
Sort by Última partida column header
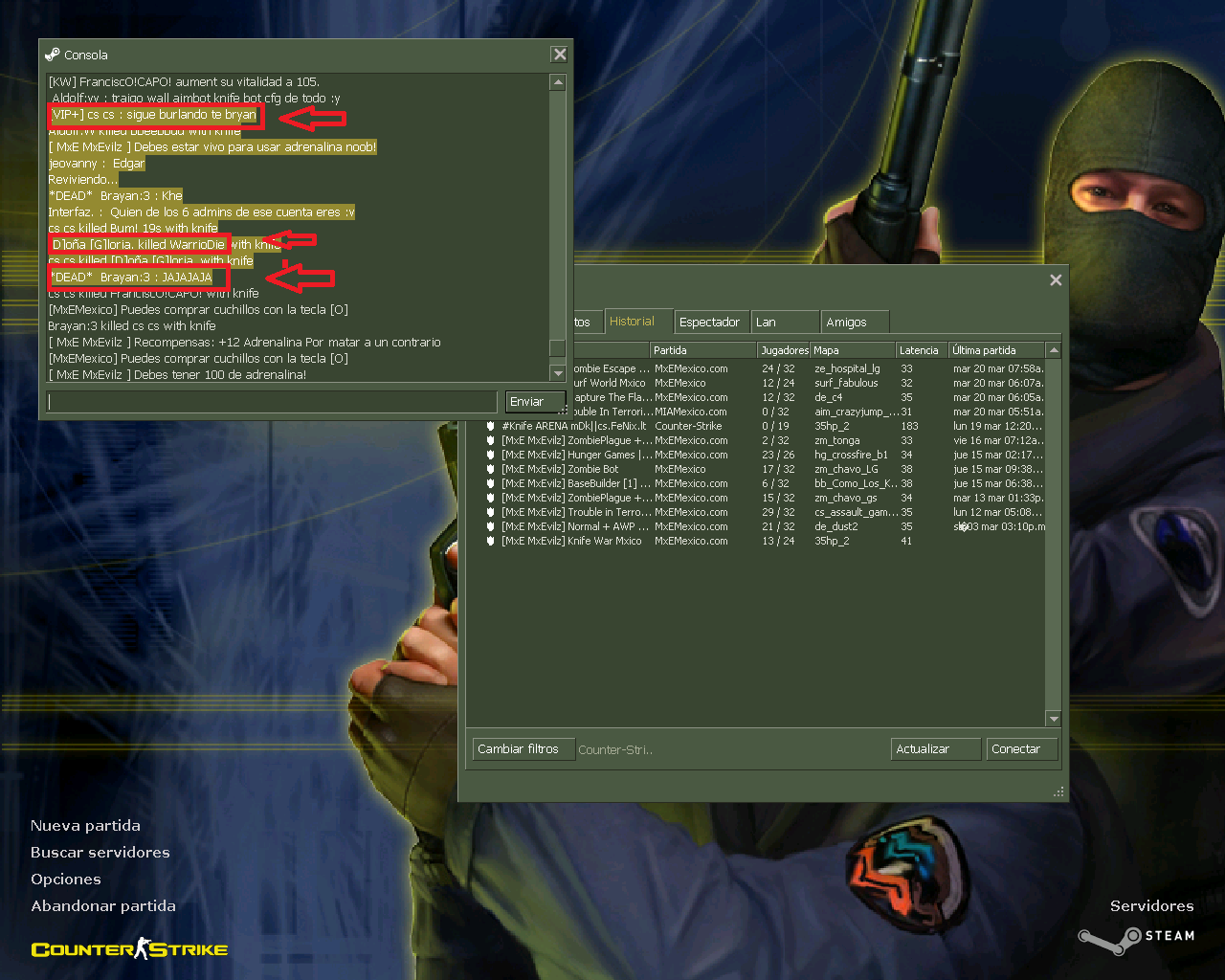click(x=996, y=350)
